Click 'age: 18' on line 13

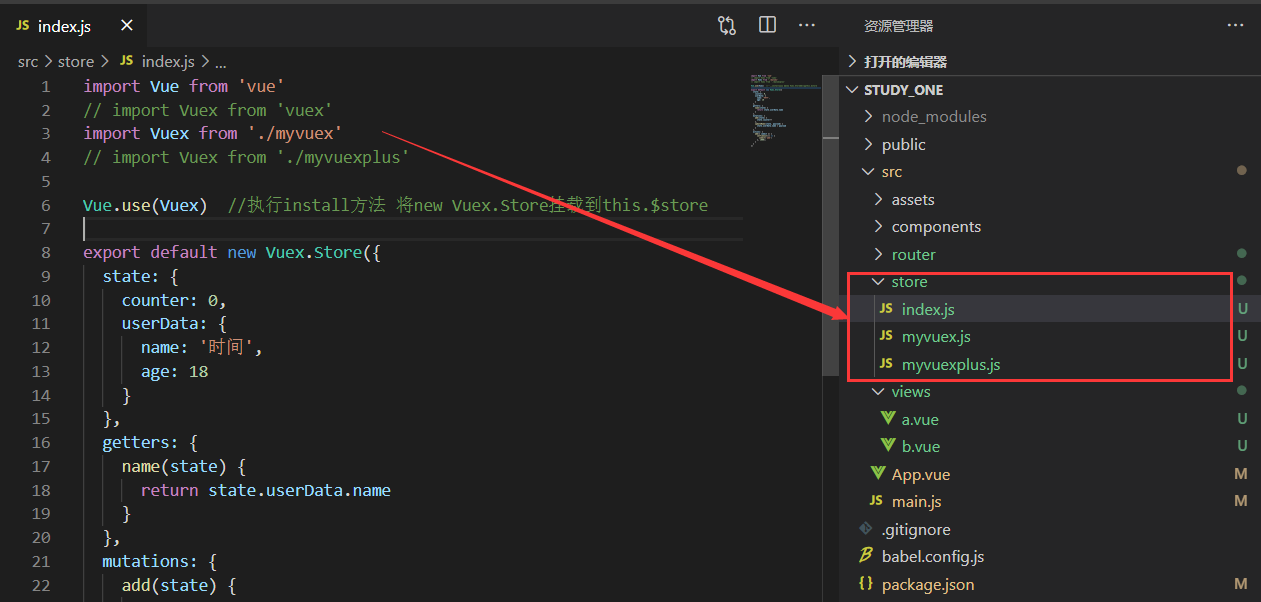[x=174, y=371]
